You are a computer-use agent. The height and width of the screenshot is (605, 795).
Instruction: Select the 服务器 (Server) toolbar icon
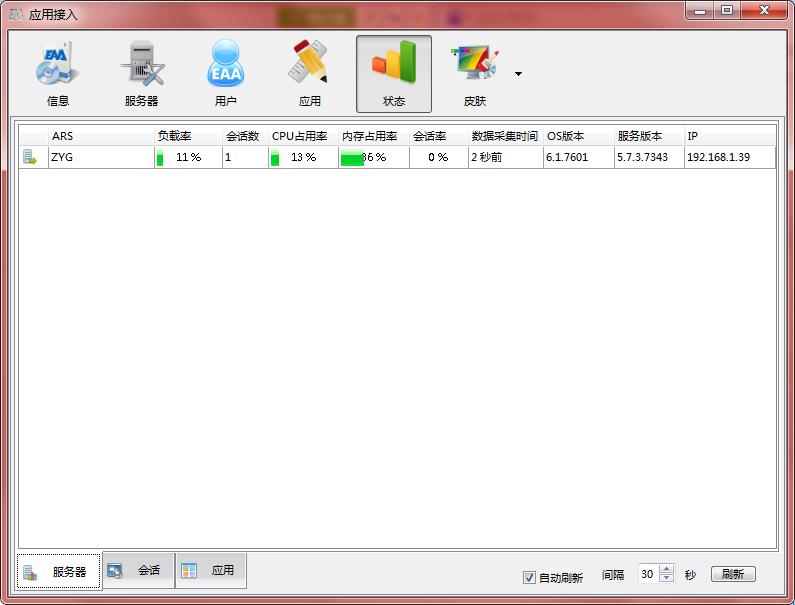pos(142,73)
